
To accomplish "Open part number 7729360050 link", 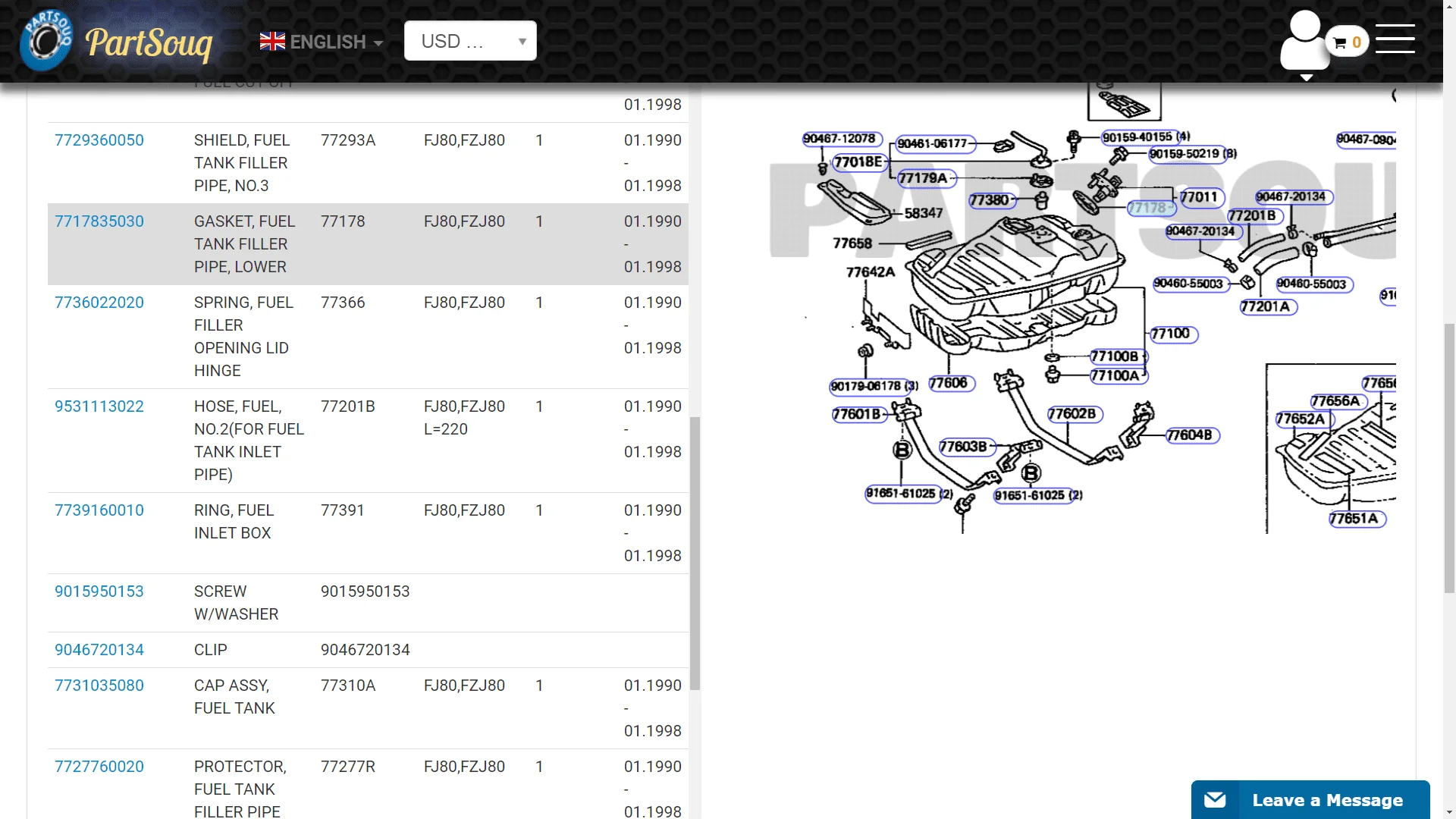I will pos(99,140).
